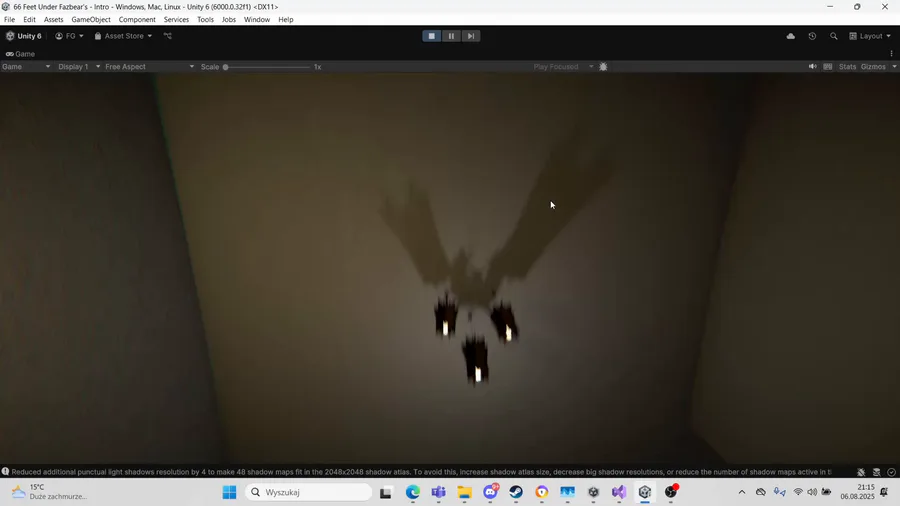Open Discord from the taskbar
Viewport: 900px width, 506px height.
(x=490, y=492)
